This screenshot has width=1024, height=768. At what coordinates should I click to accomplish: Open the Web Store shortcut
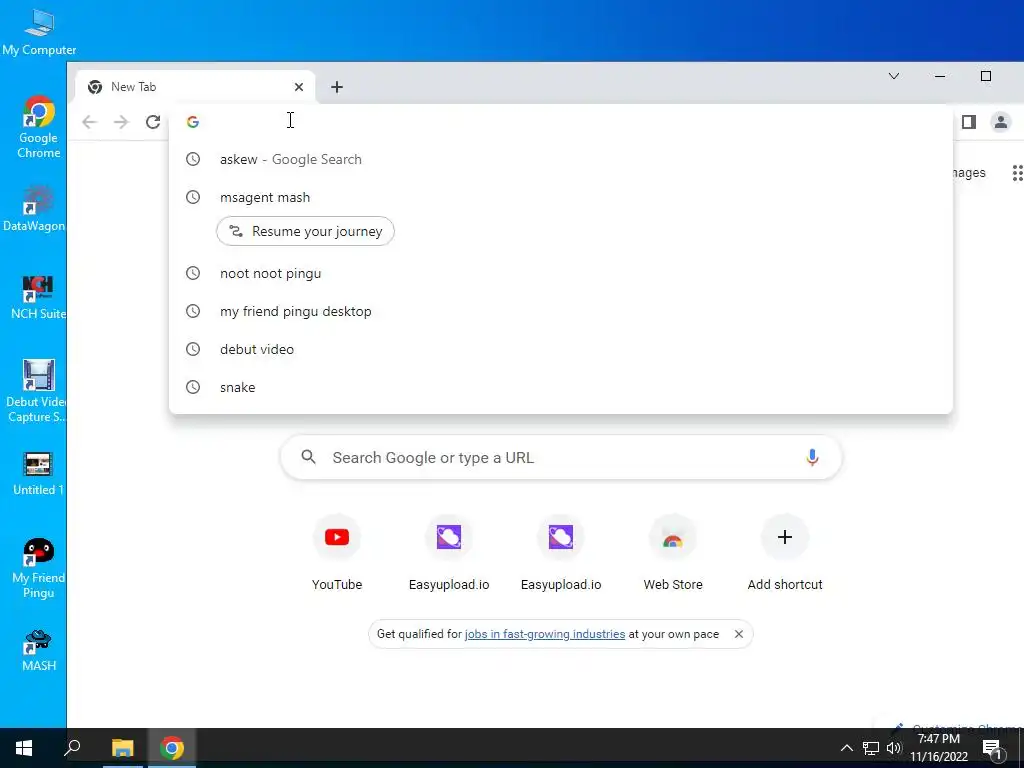[673, 552]
